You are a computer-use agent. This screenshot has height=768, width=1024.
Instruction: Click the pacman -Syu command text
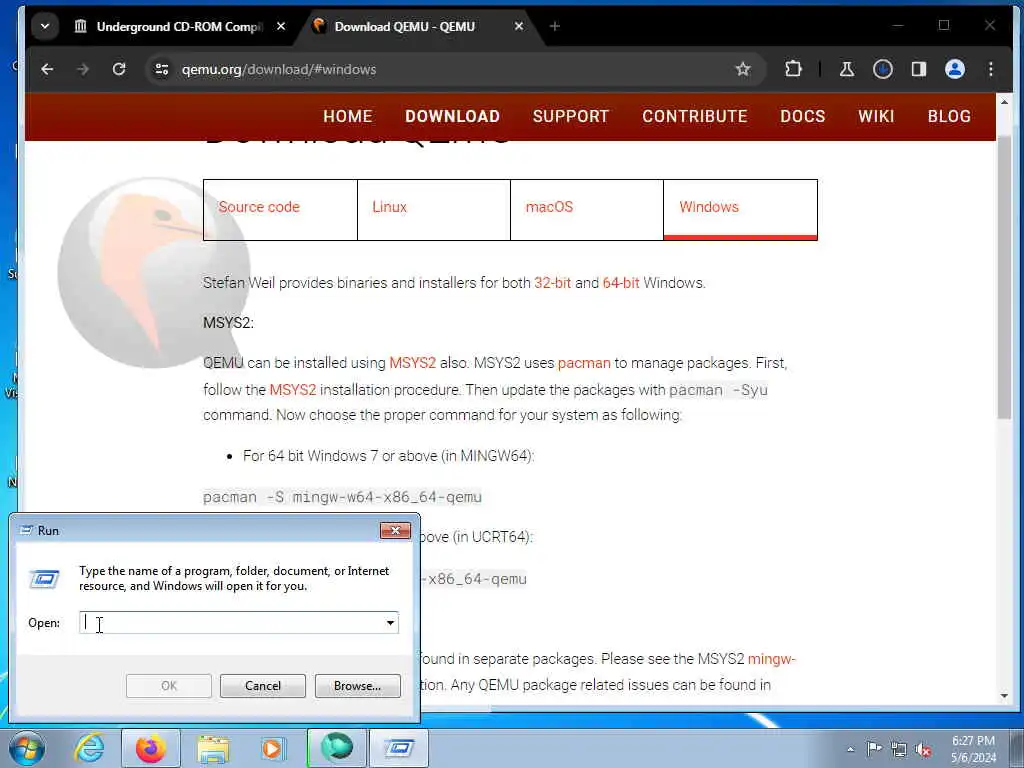[x=718, y=391]
